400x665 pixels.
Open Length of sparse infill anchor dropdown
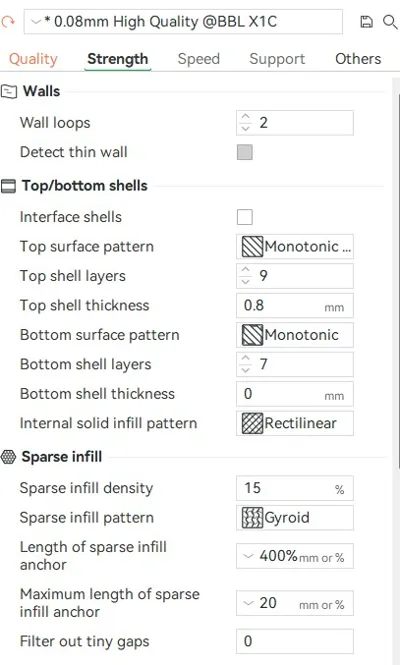[x=248, y=556]
